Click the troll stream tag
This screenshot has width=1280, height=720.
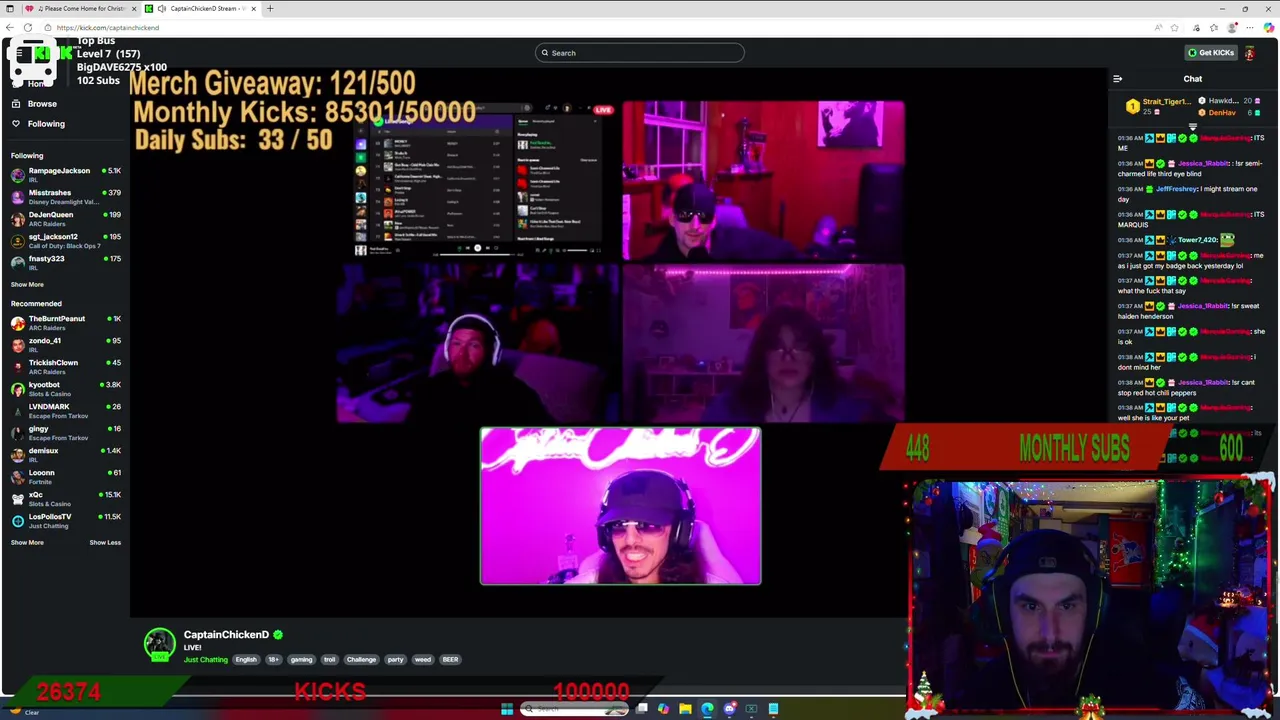pos(329,660)
